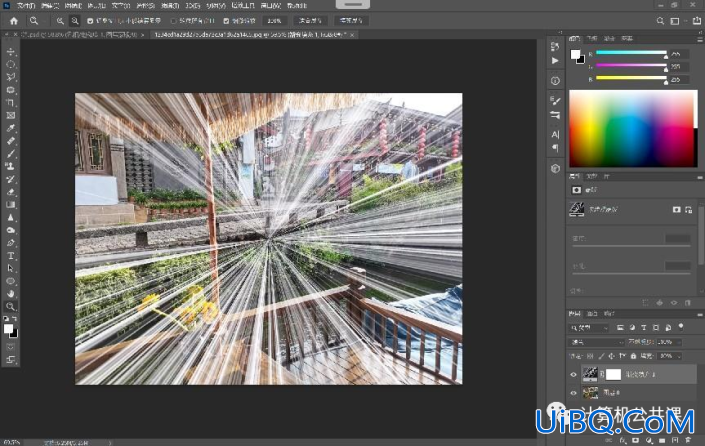Toggle layer filter on/off switch
Image resolution: width=705 pixels, height=446 pixels.
coord(681,326)
